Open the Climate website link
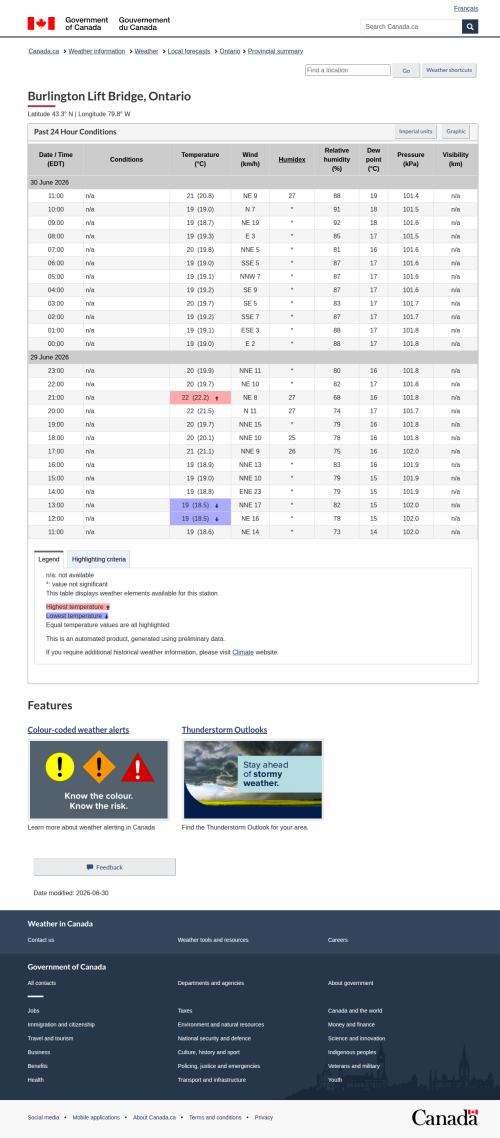This screenshot has width=500, height=1138. tap(242, 652)
